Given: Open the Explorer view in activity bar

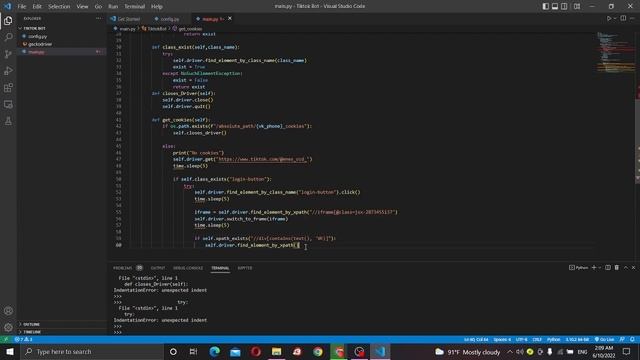Looking at the screenshot, I should [8, 20].
